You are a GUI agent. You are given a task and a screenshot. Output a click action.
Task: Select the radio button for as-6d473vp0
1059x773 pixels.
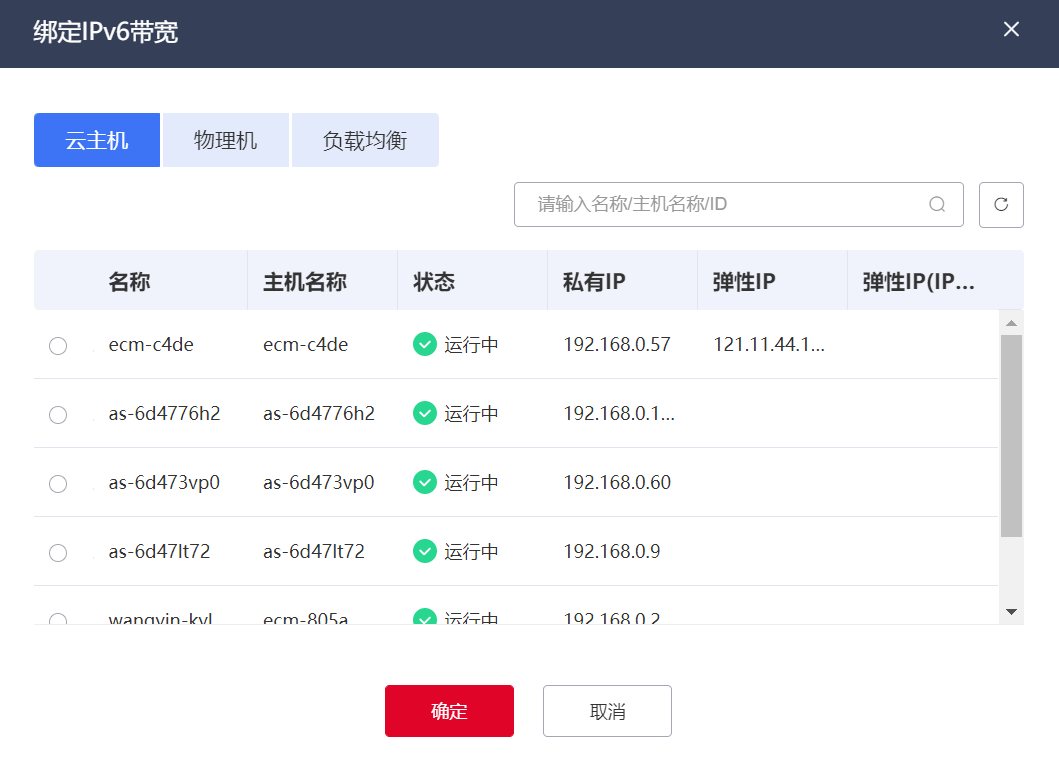point(57,483)
